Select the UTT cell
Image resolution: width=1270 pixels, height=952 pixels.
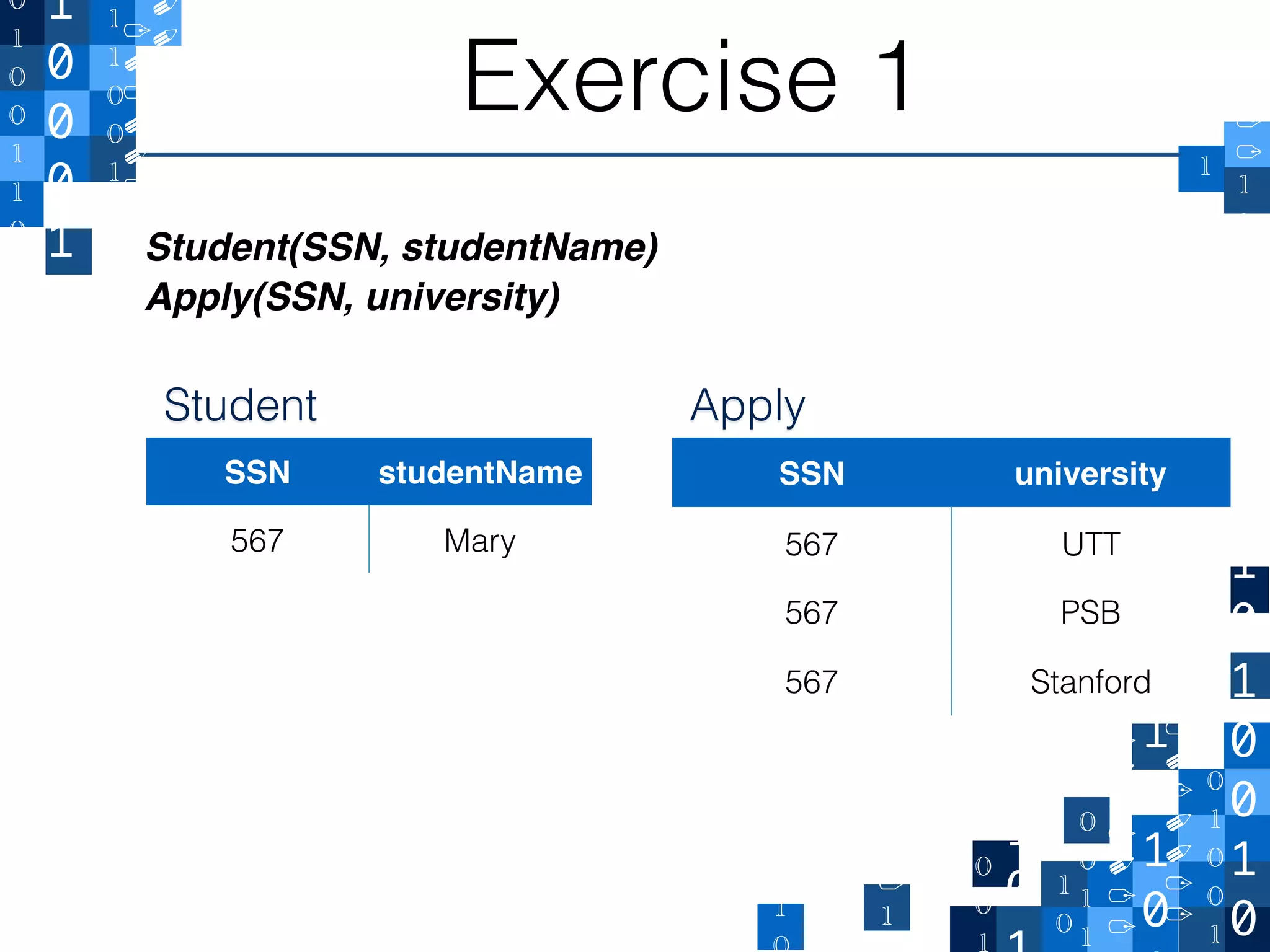tap(1090, 544)
